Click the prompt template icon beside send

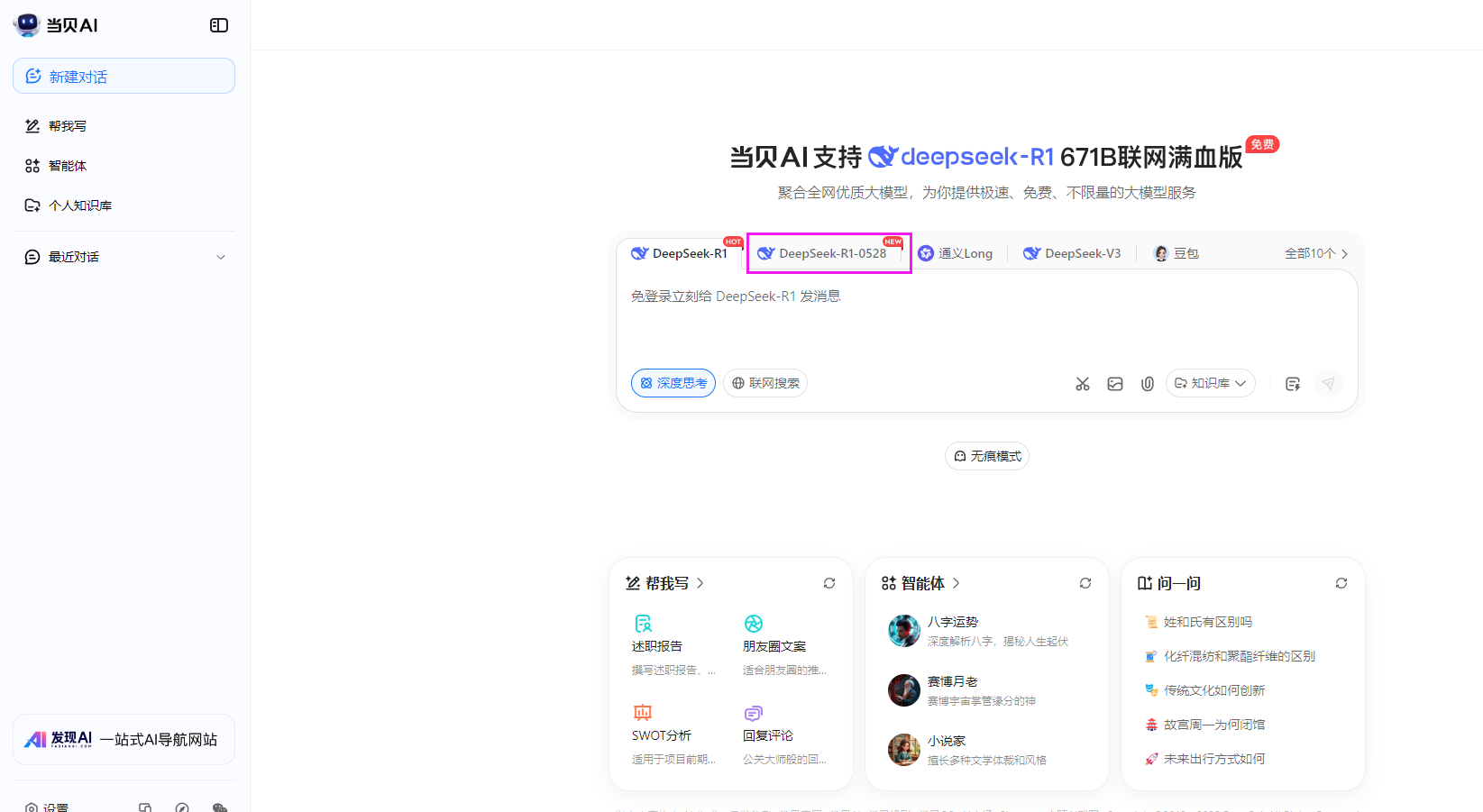tap(1293, 384)
